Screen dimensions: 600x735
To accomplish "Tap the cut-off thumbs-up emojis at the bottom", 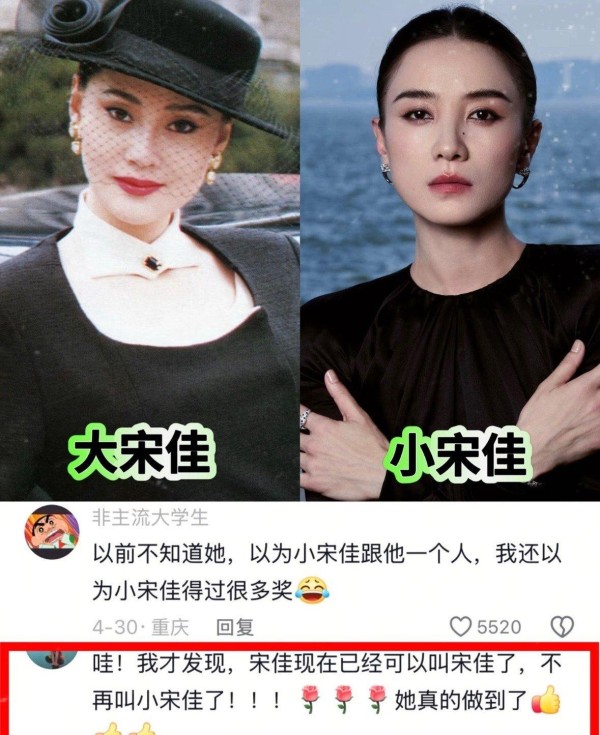I will [124, 729].
